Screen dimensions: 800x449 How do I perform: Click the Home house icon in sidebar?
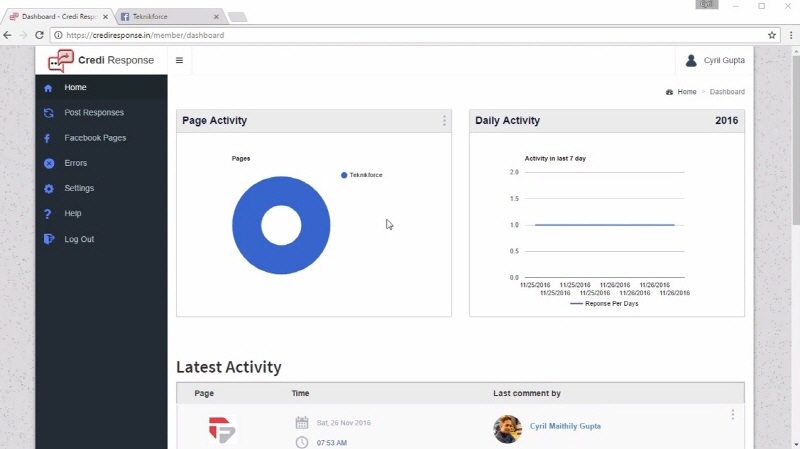(48, 88)
